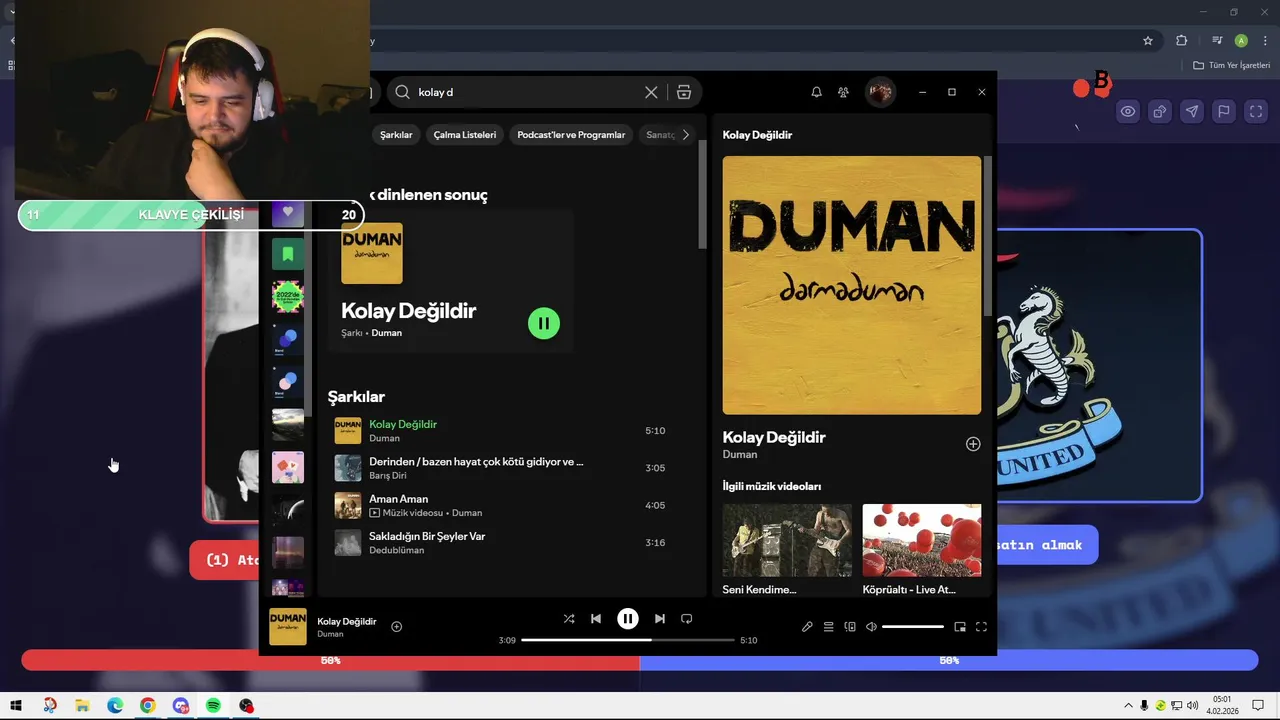Open Spotify notifications bell
This screenshot has width=1280, height=720.
[816, 92]
